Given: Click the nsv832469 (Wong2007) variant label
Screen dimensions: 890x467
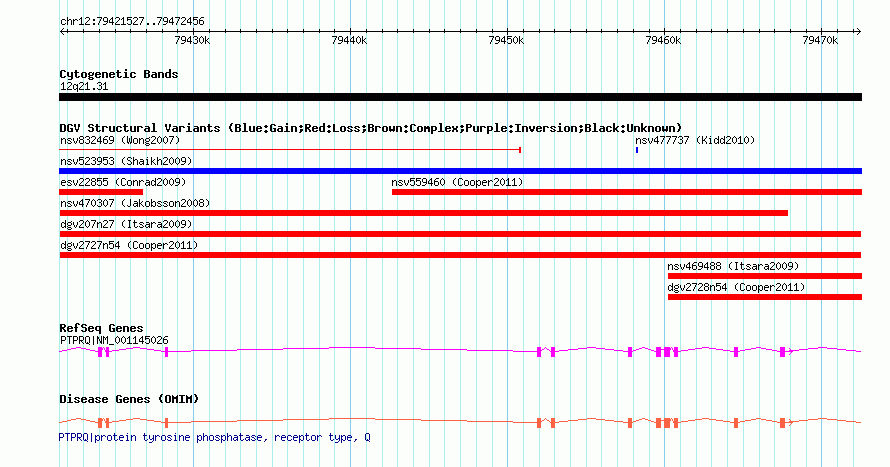Looking at the screenshot, I should (x=120, y=140).
